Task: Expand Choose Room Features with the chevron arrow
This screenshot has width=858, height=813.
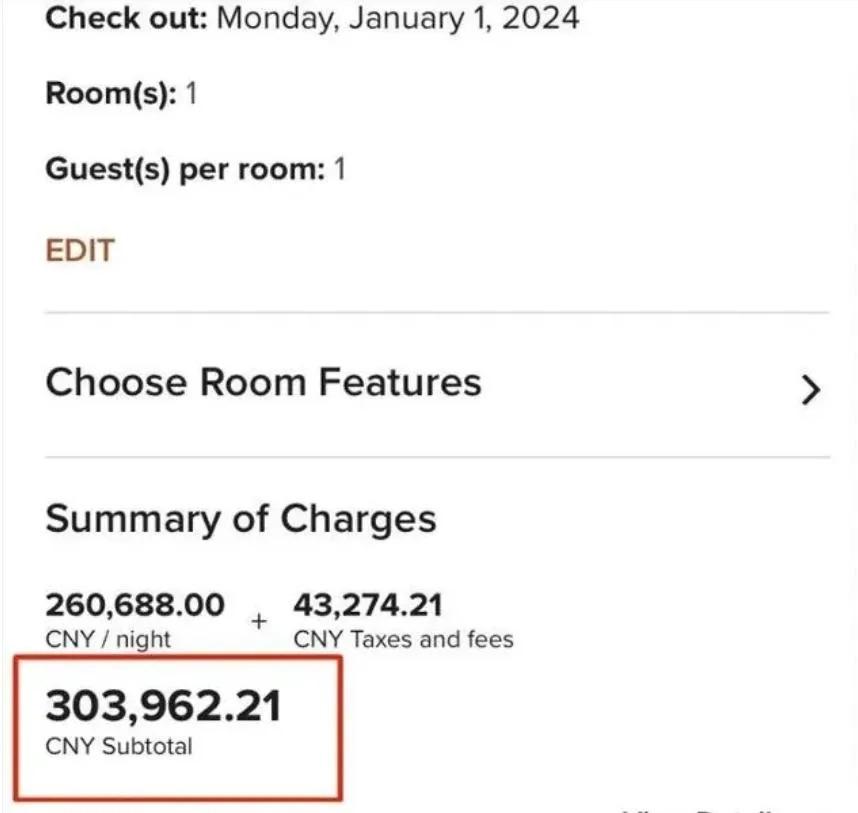Action: tap(810, 390)
